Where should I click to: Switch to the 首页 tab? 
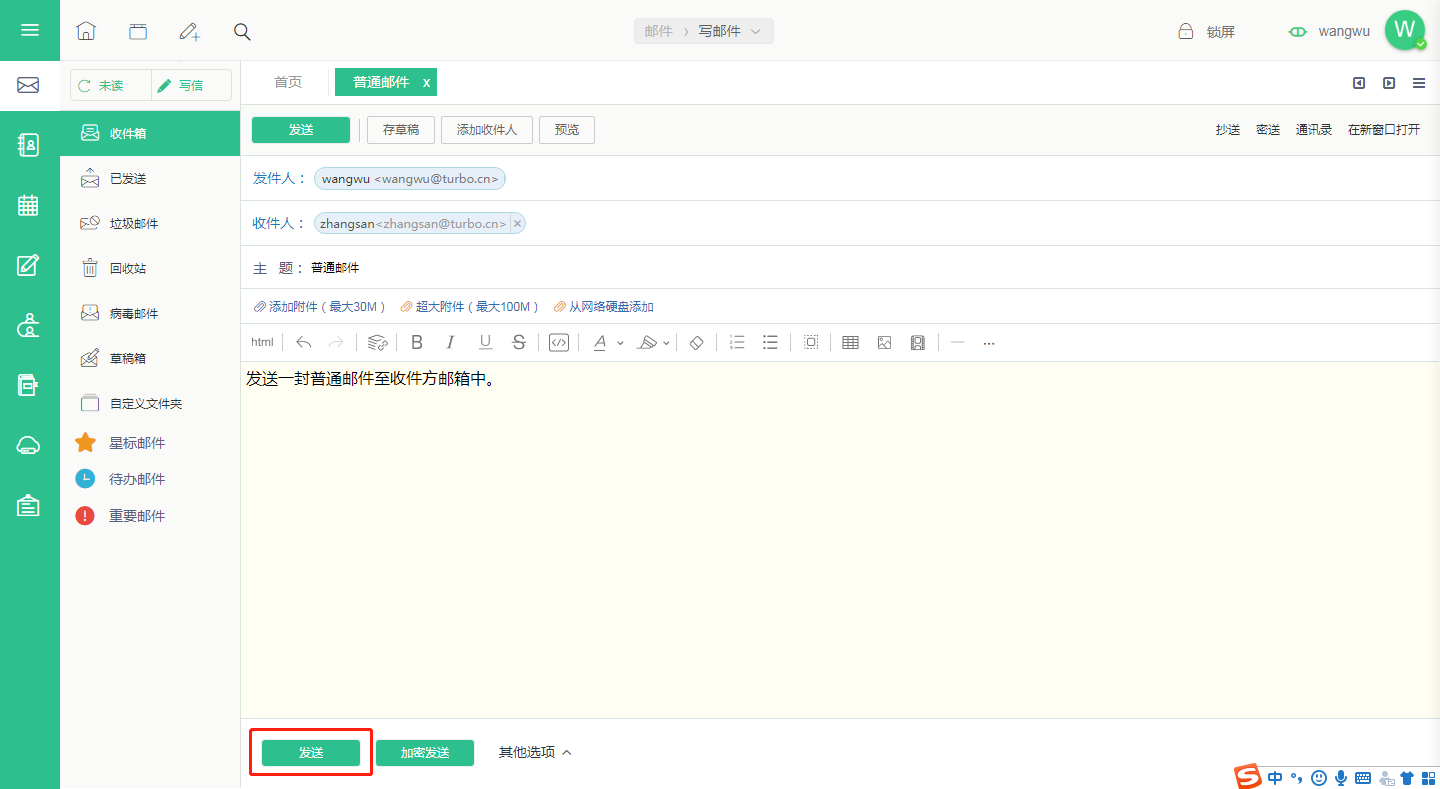[x=288, y=82]
